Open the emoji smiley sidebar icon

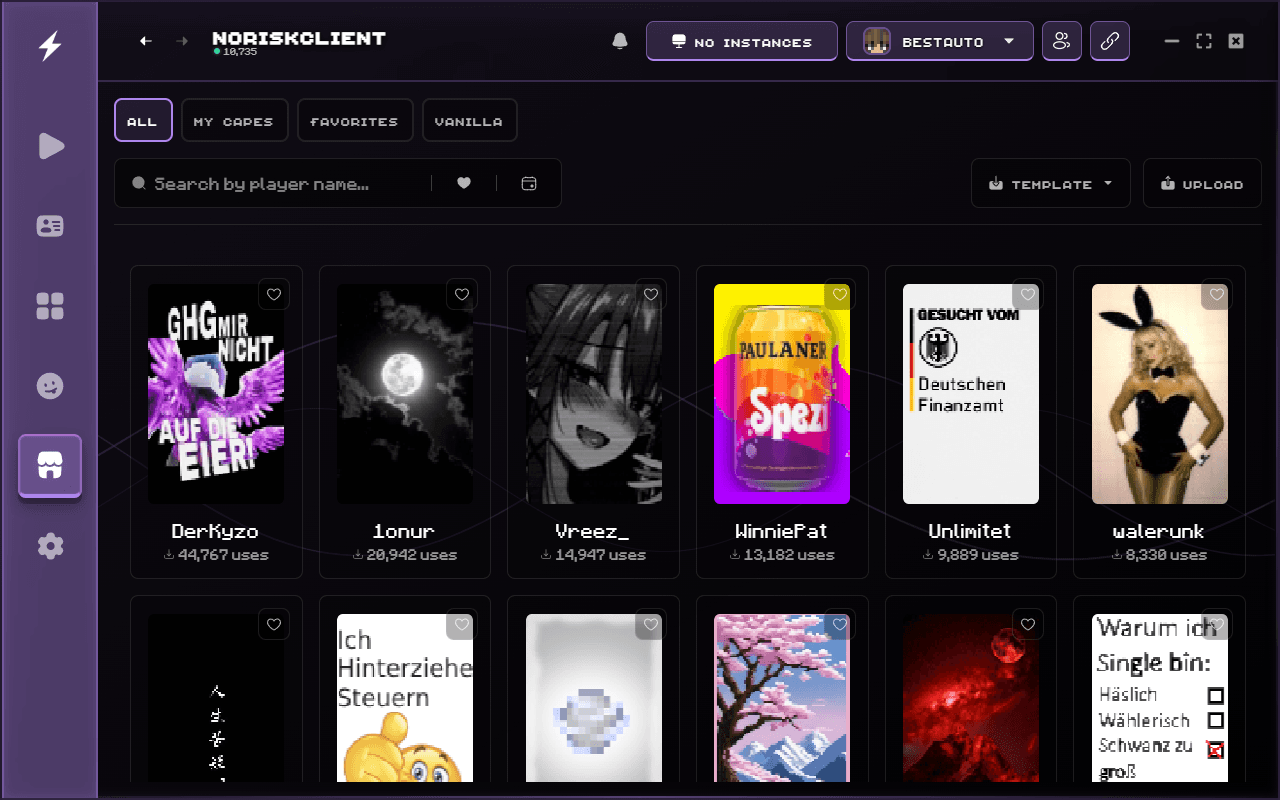pos(50,386)
